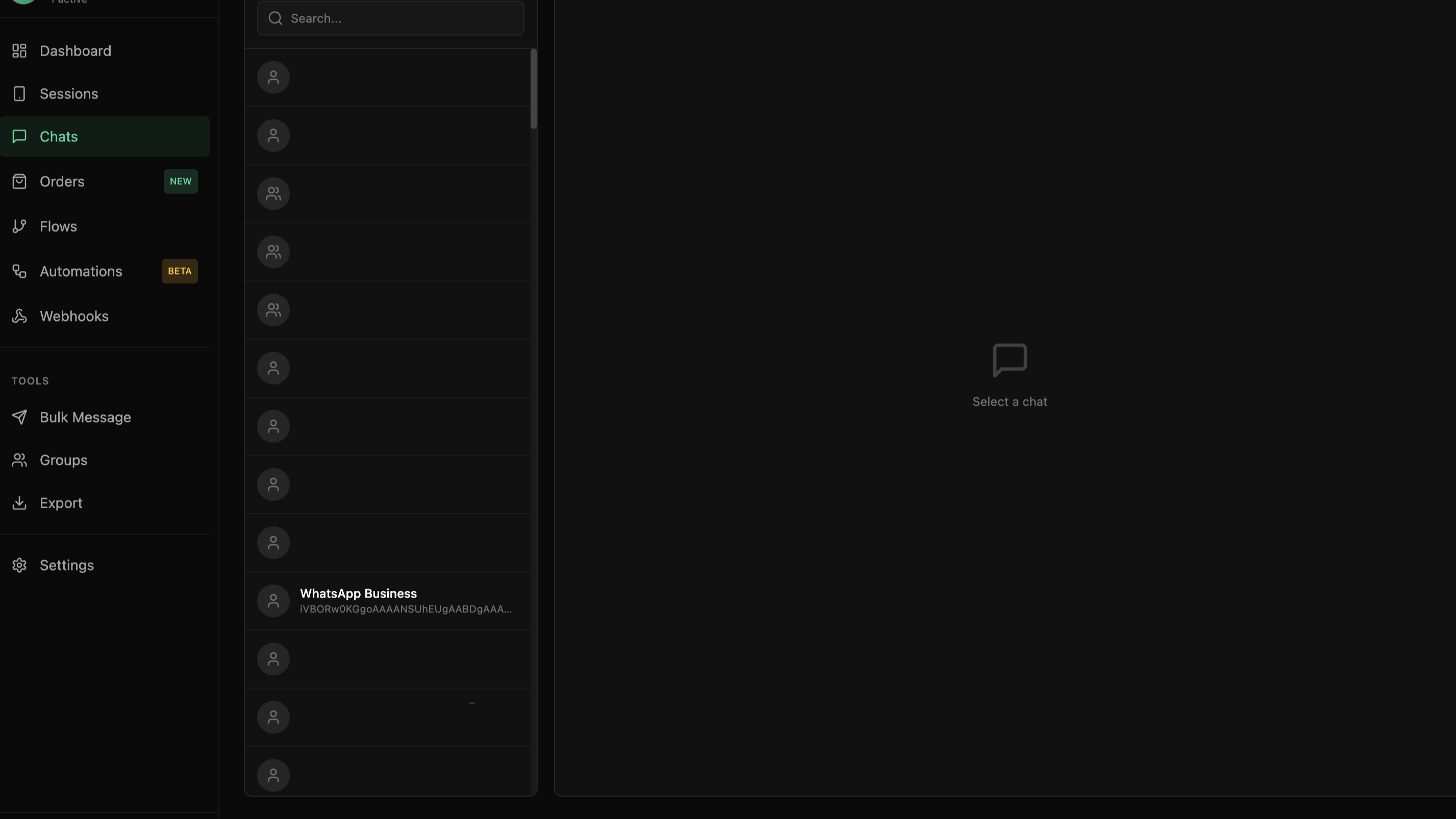
Task: Click the Orders shopping bag icon
Action: tap(19, 182)
